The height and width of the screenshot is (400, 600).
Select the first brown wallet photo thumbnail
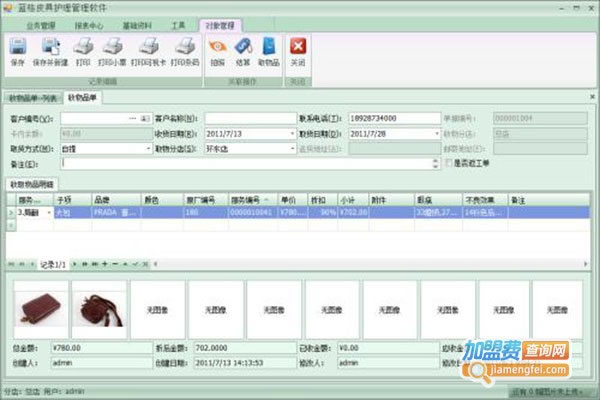[40, 308]
